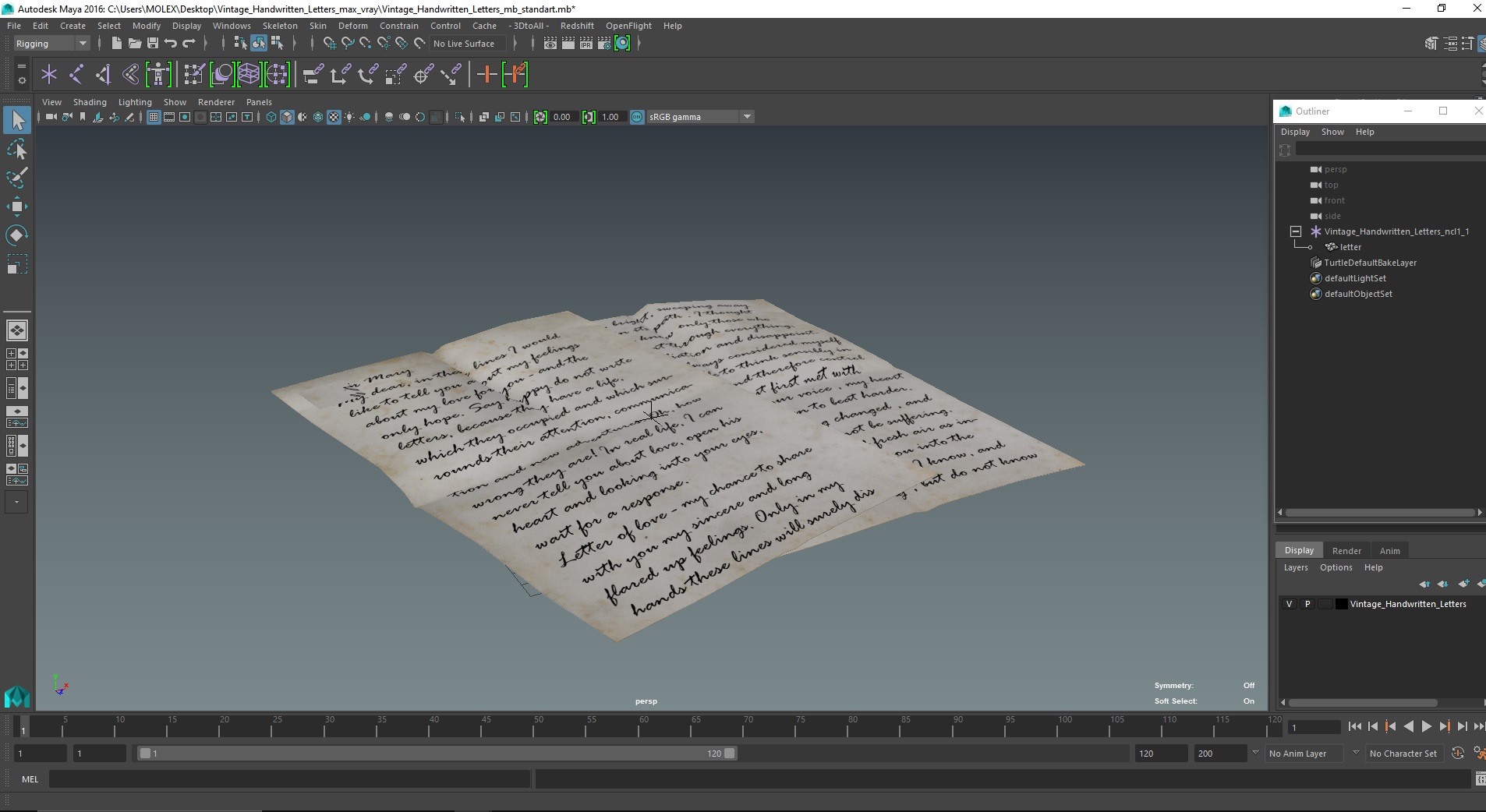Click the time range slider bar

click(437, 754)
